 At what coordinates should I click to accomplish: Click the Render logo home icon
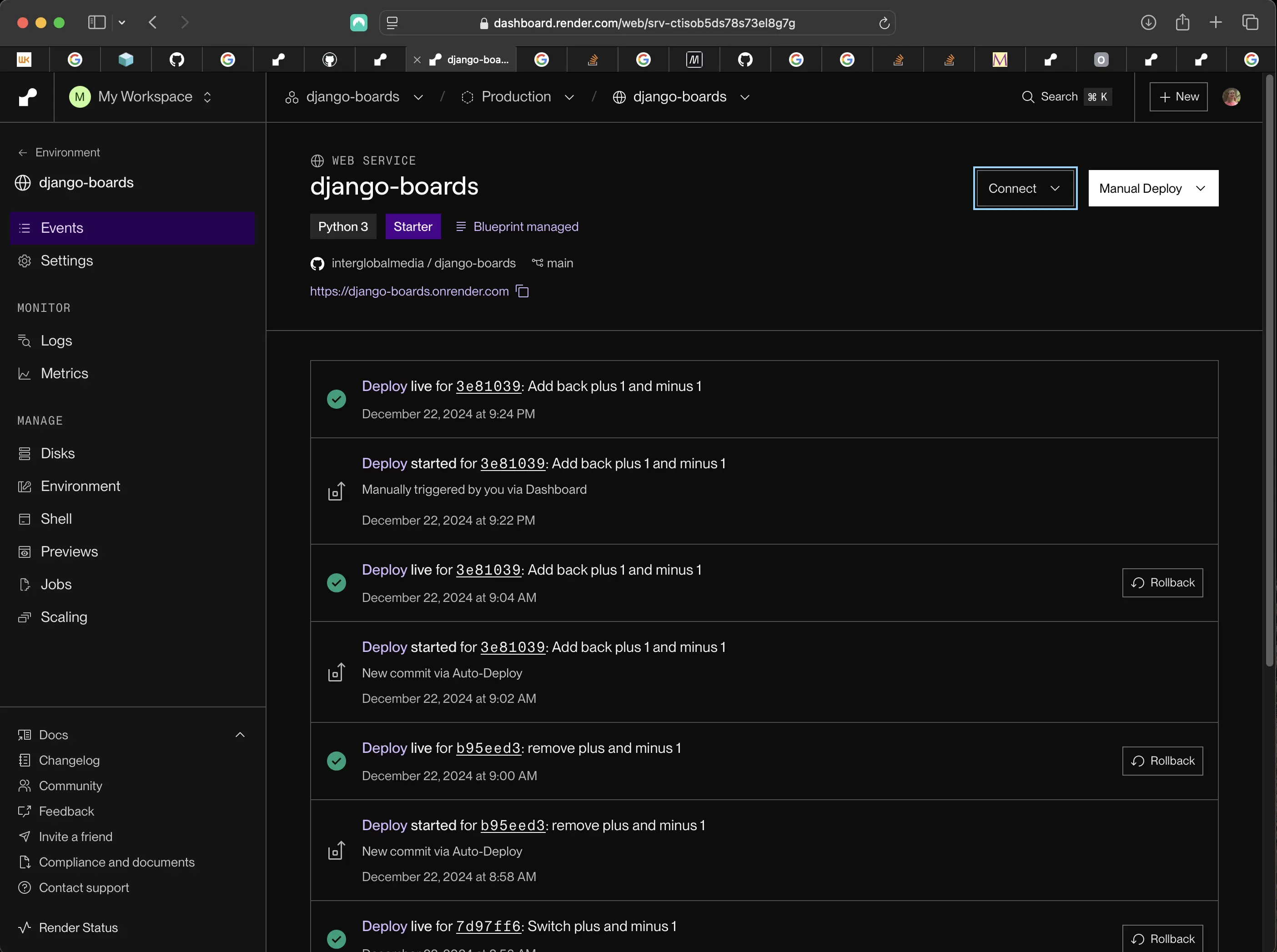click(28, 97)
